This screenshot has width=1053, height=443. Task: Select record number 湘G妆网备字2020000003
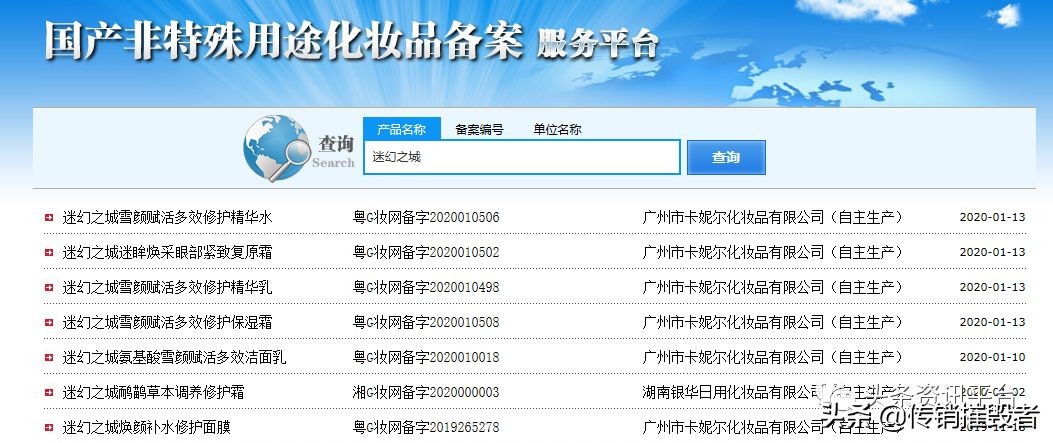coord(426,392)
